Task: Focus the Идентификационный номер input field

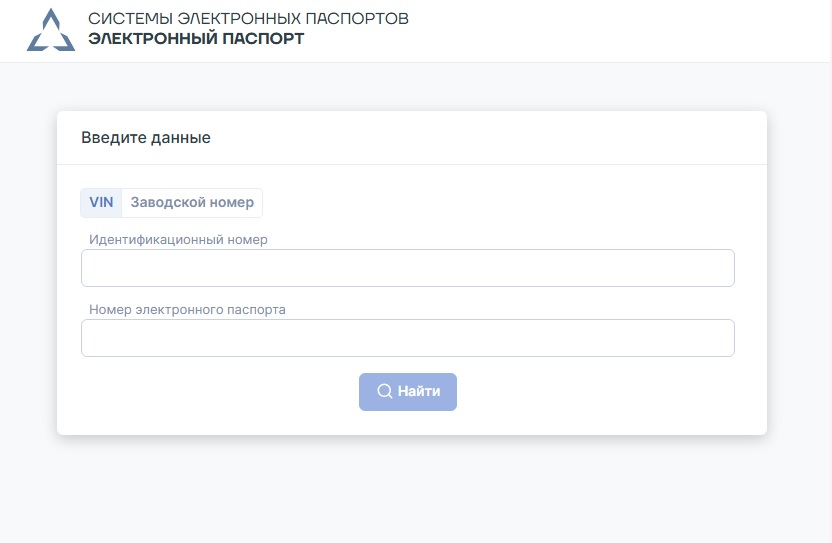Action: click(408, 268)
